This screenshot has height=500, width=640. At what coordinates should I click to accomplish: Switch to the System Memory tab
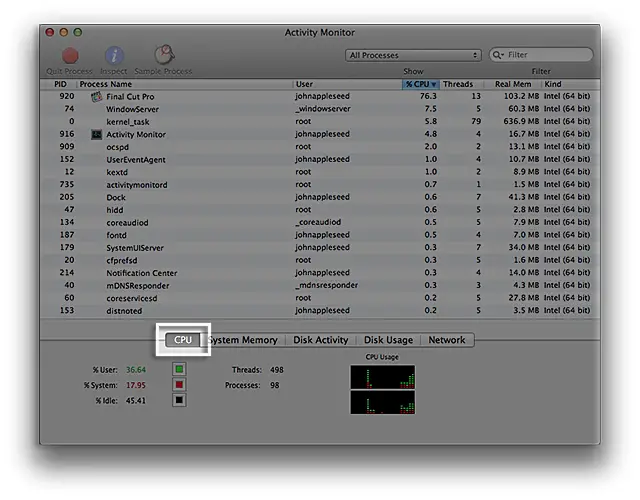point(243,340)
